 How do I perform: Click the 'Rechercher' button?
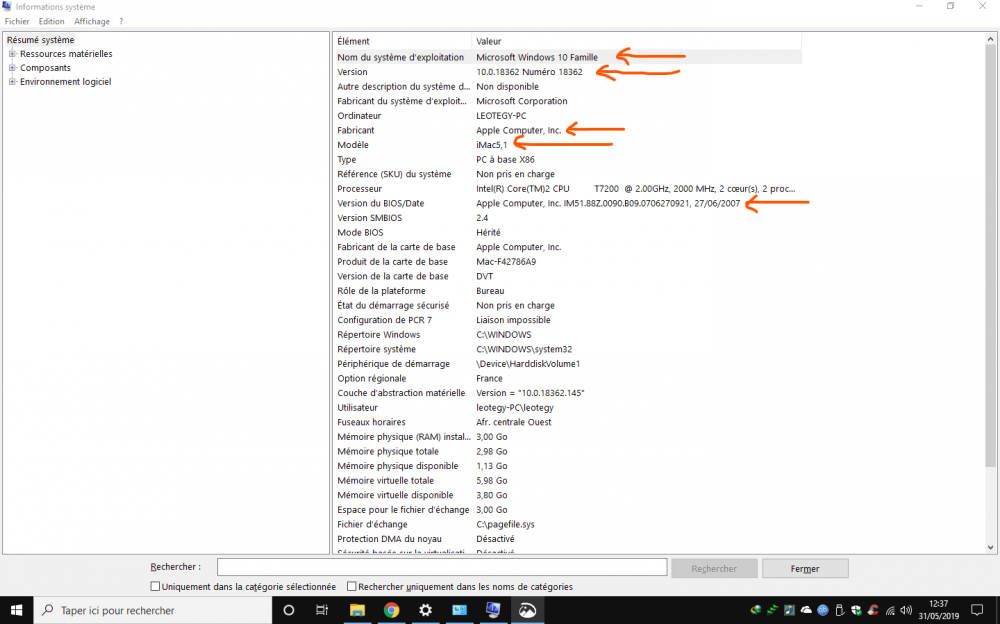pos(714,567)
